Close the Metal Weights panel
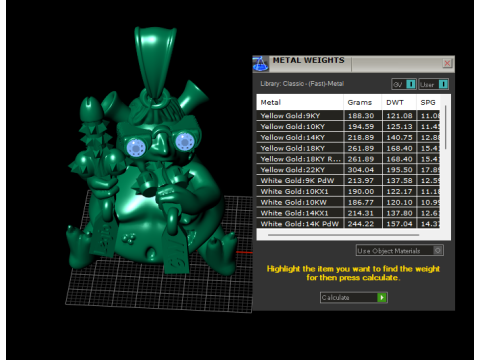480x360 pixels. click(x=447, y=63)
